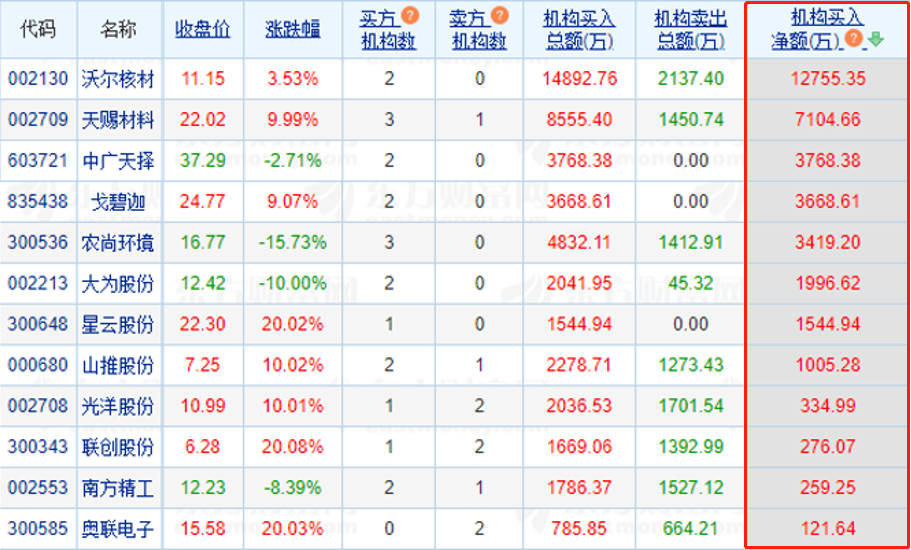911x550 pixels.
Task: Select net amount 12755.35 cell
Action: click(x=828, y=78)
